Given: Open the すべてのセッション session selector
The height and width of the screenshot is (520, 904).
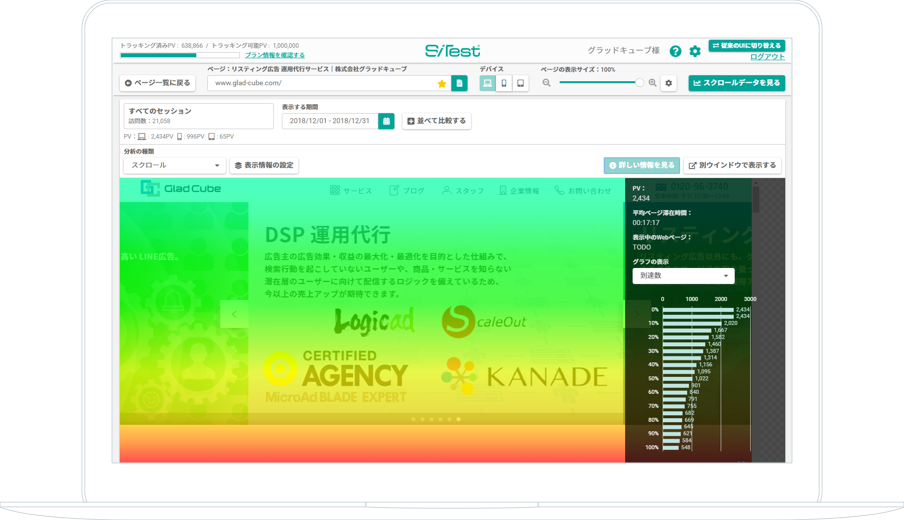Looking at the screenshot, I should pyautogui.click(x=198, y=116).
